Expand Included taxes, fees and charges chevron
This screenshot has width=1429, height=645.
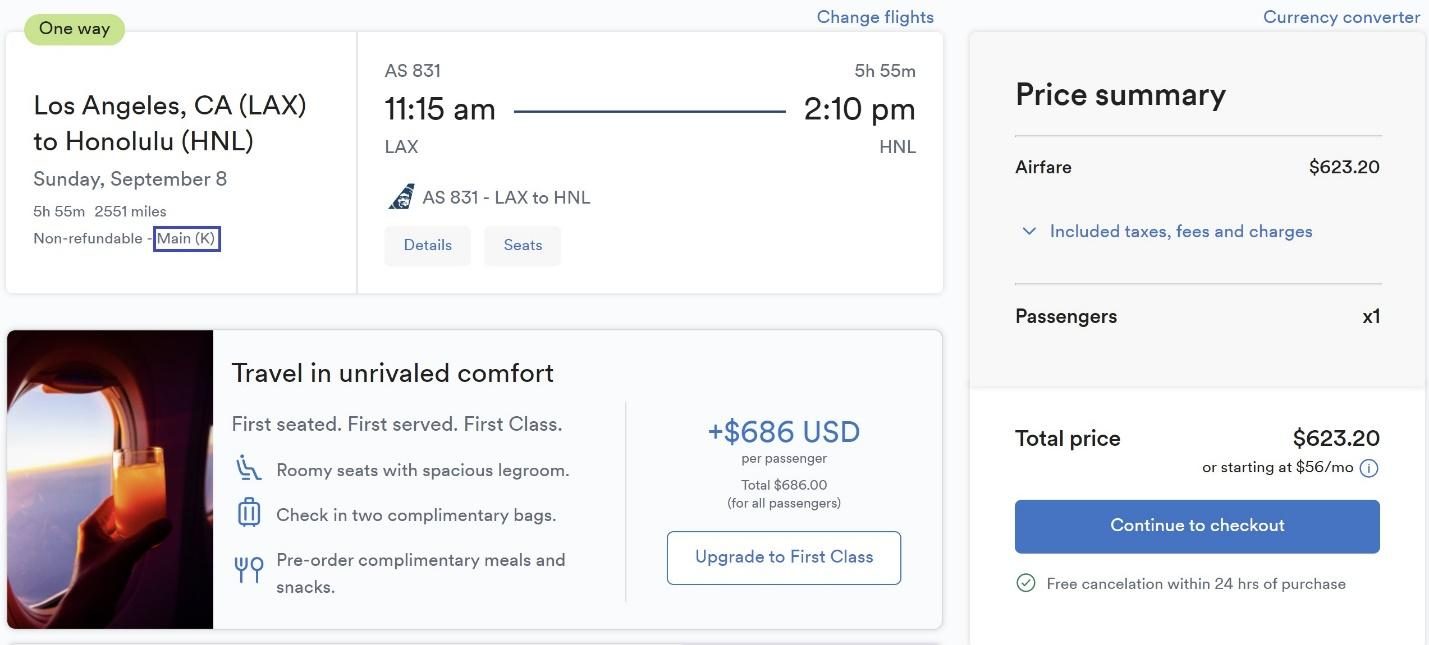1029,231
